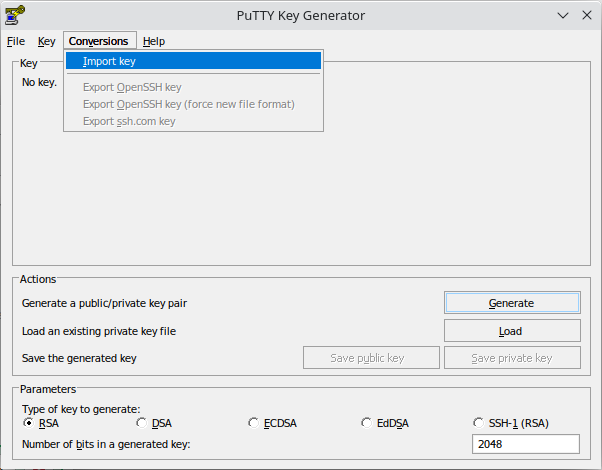Click the Save public key button
Image resolution: width=602 pixels, height=470 pixels.
371,358
